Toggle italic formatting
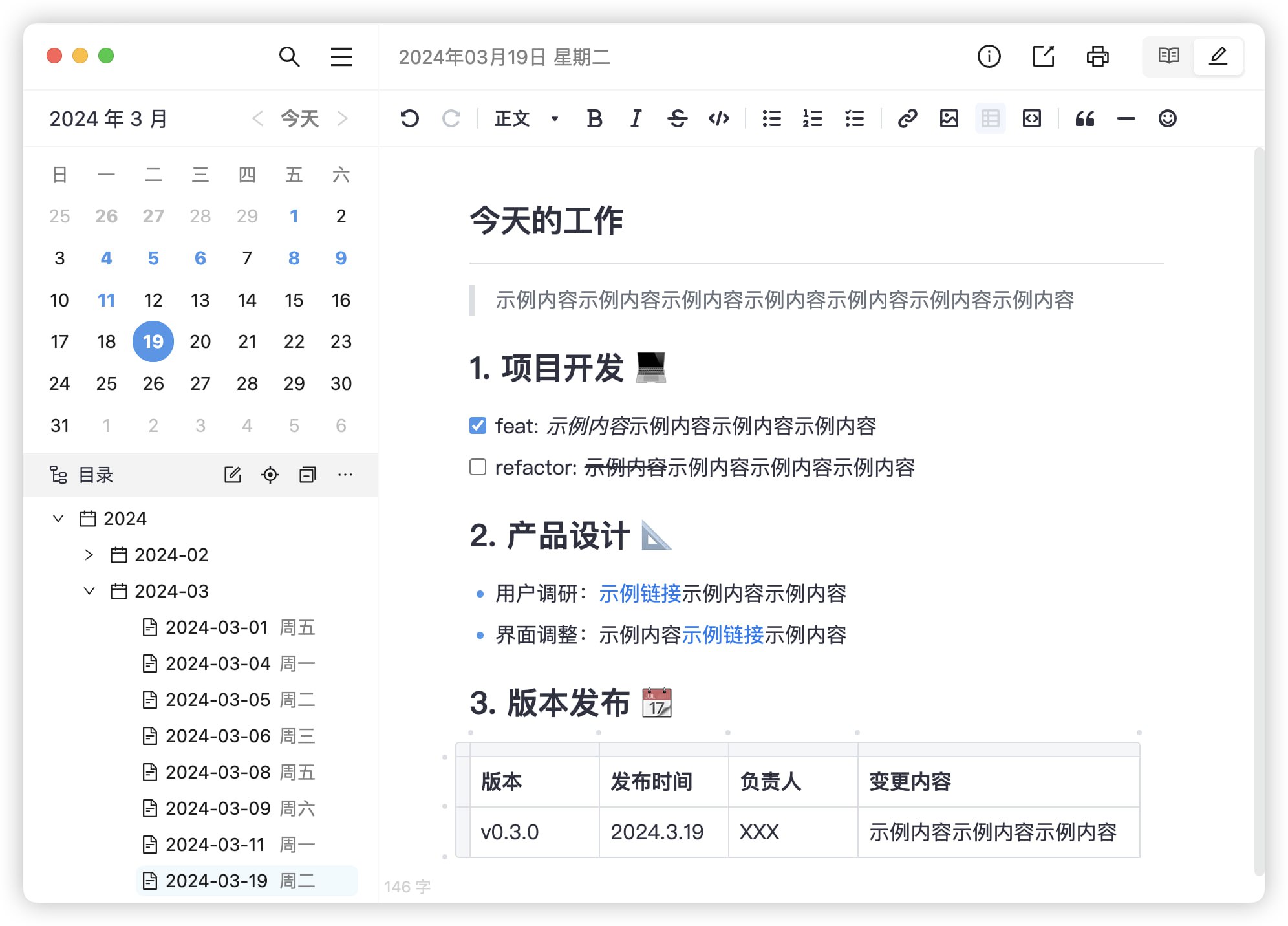1288x926 pixels. click(636, 118)
